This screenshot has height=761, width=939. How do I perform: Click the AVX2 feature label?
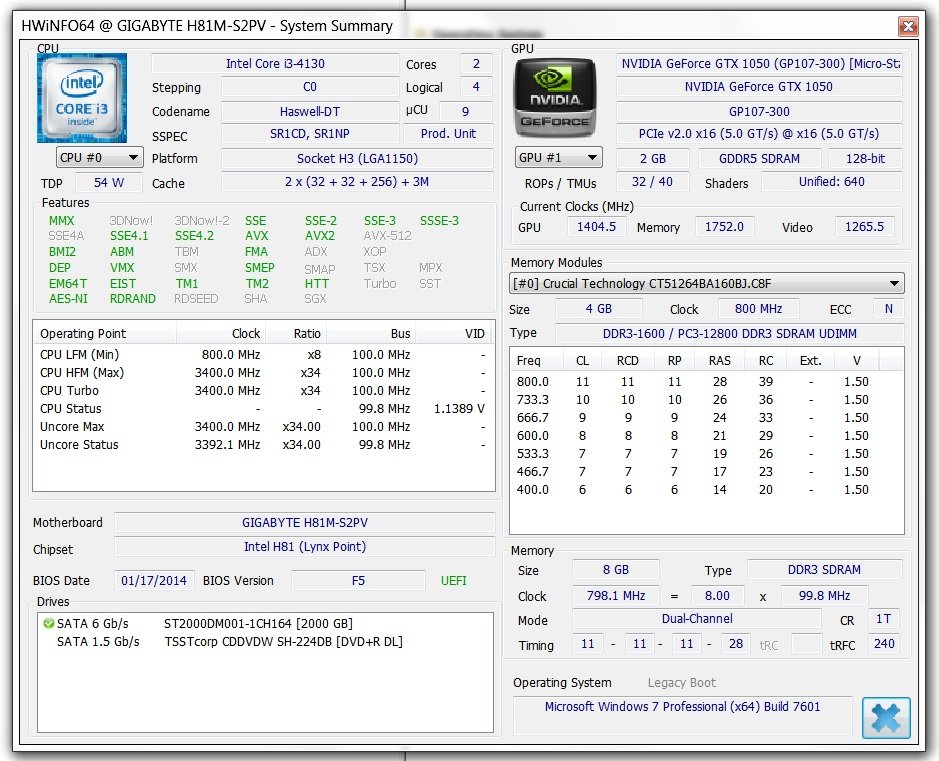320,236
